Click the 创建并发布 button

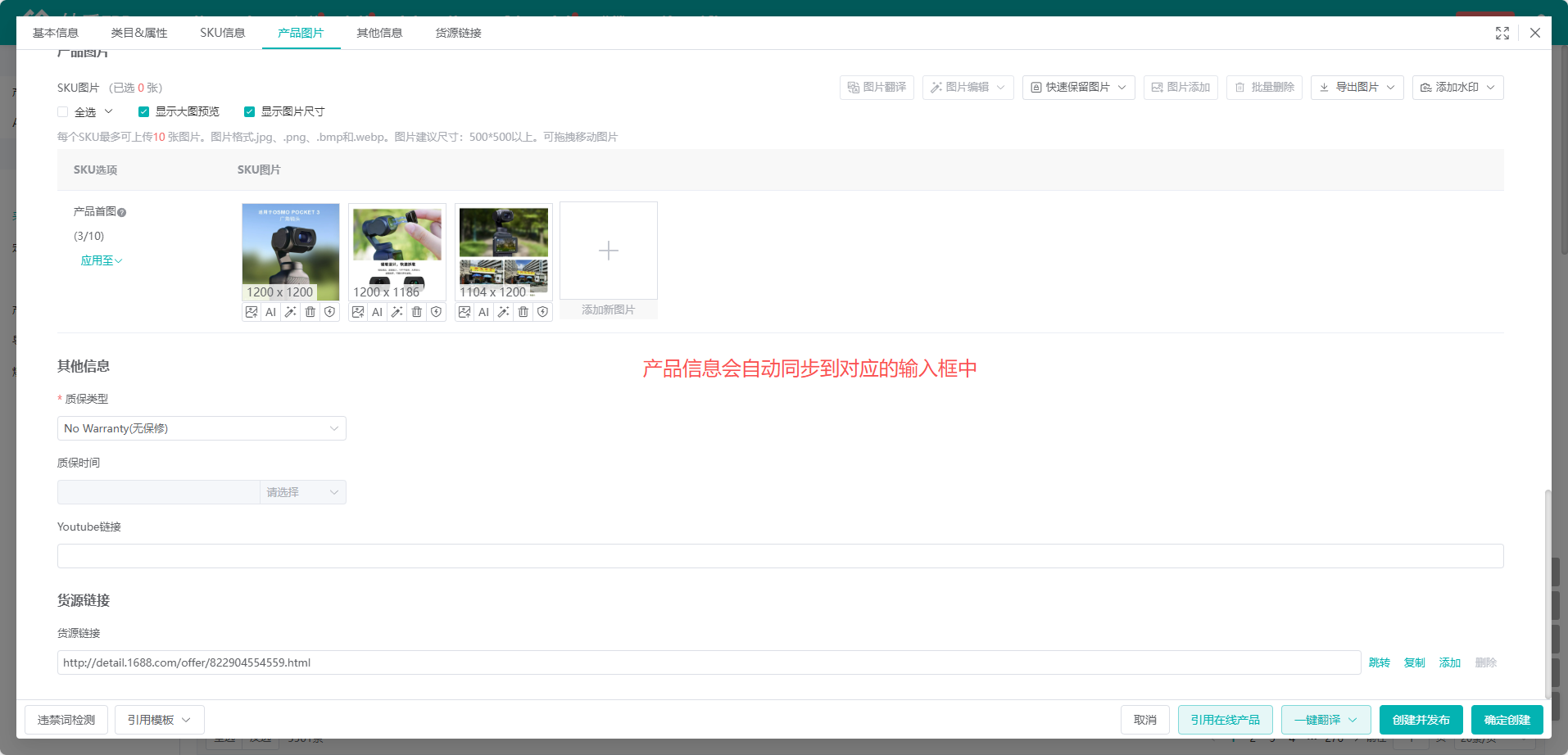point(1421,720)
